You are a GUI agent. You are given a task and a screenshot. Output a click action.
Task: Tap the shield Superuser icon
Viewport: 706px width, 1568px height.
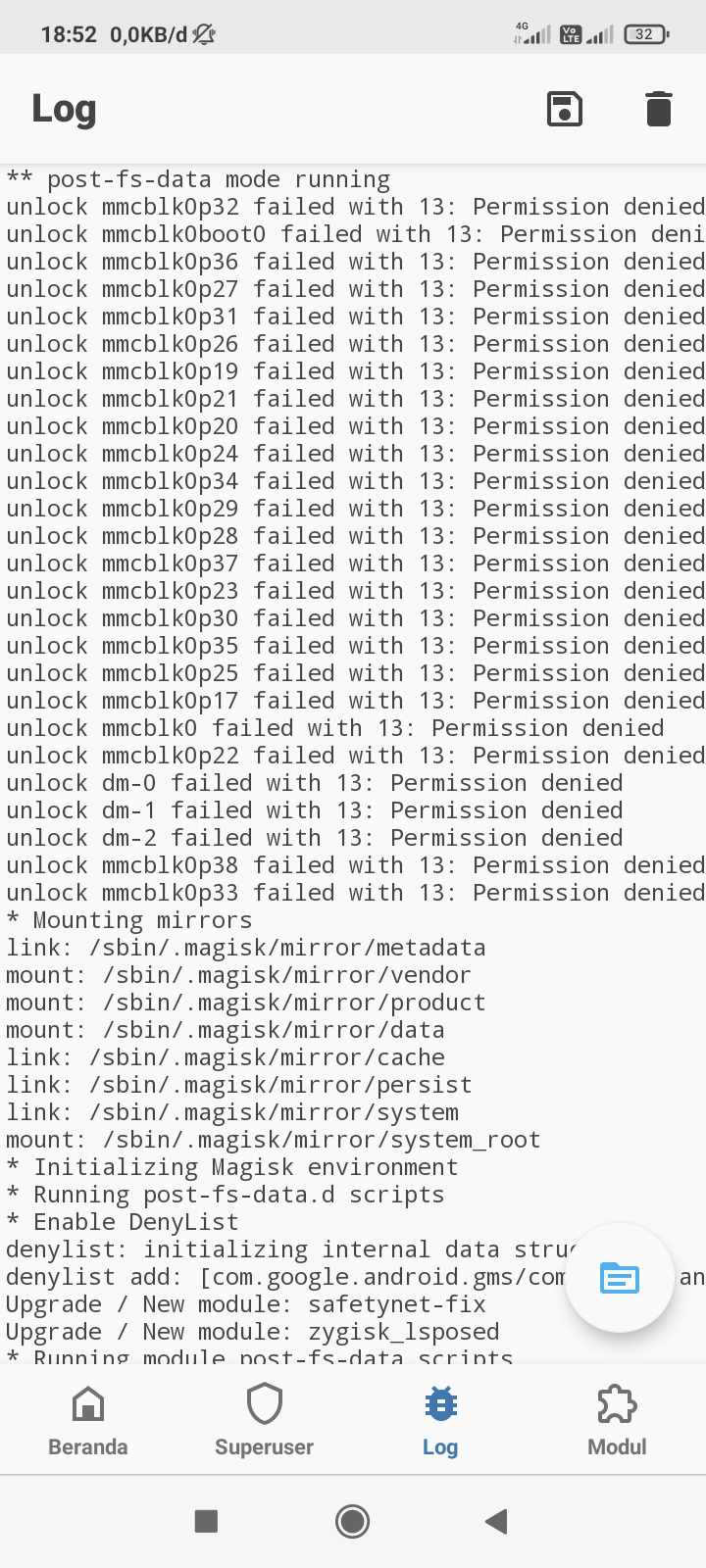264,1403
